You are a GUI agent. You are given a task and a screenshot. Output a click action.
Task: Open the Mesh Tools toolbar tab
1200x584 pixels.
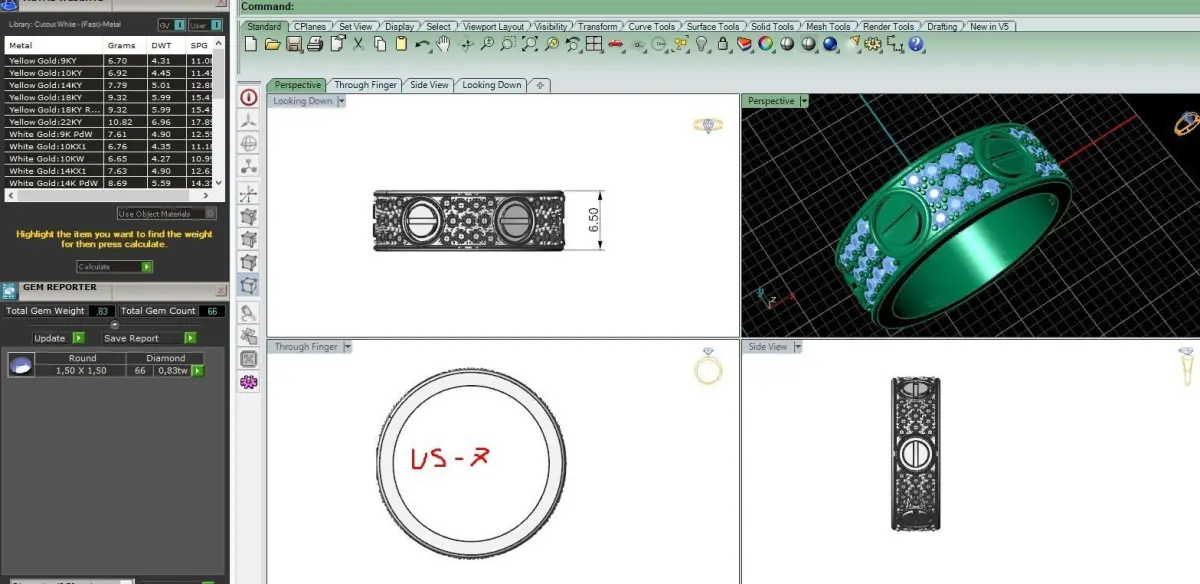(x=828, y=26)
